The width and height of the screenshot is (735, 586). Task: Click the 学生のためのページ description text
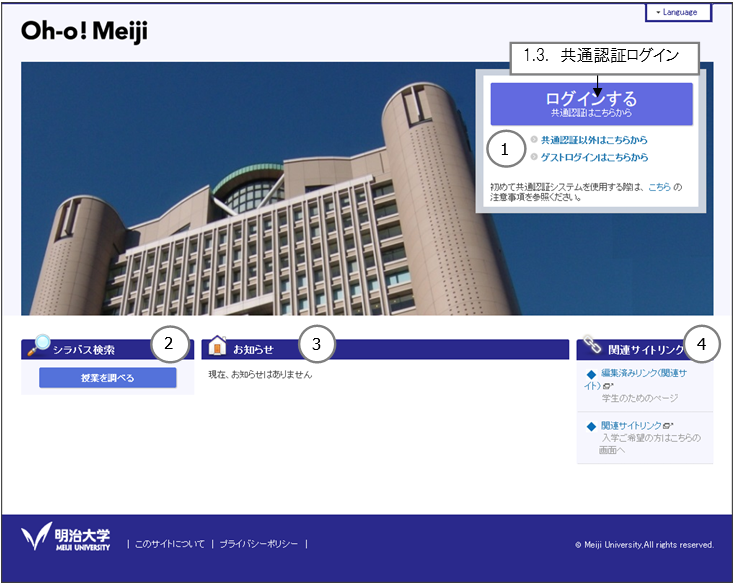[x=640, y=398]
